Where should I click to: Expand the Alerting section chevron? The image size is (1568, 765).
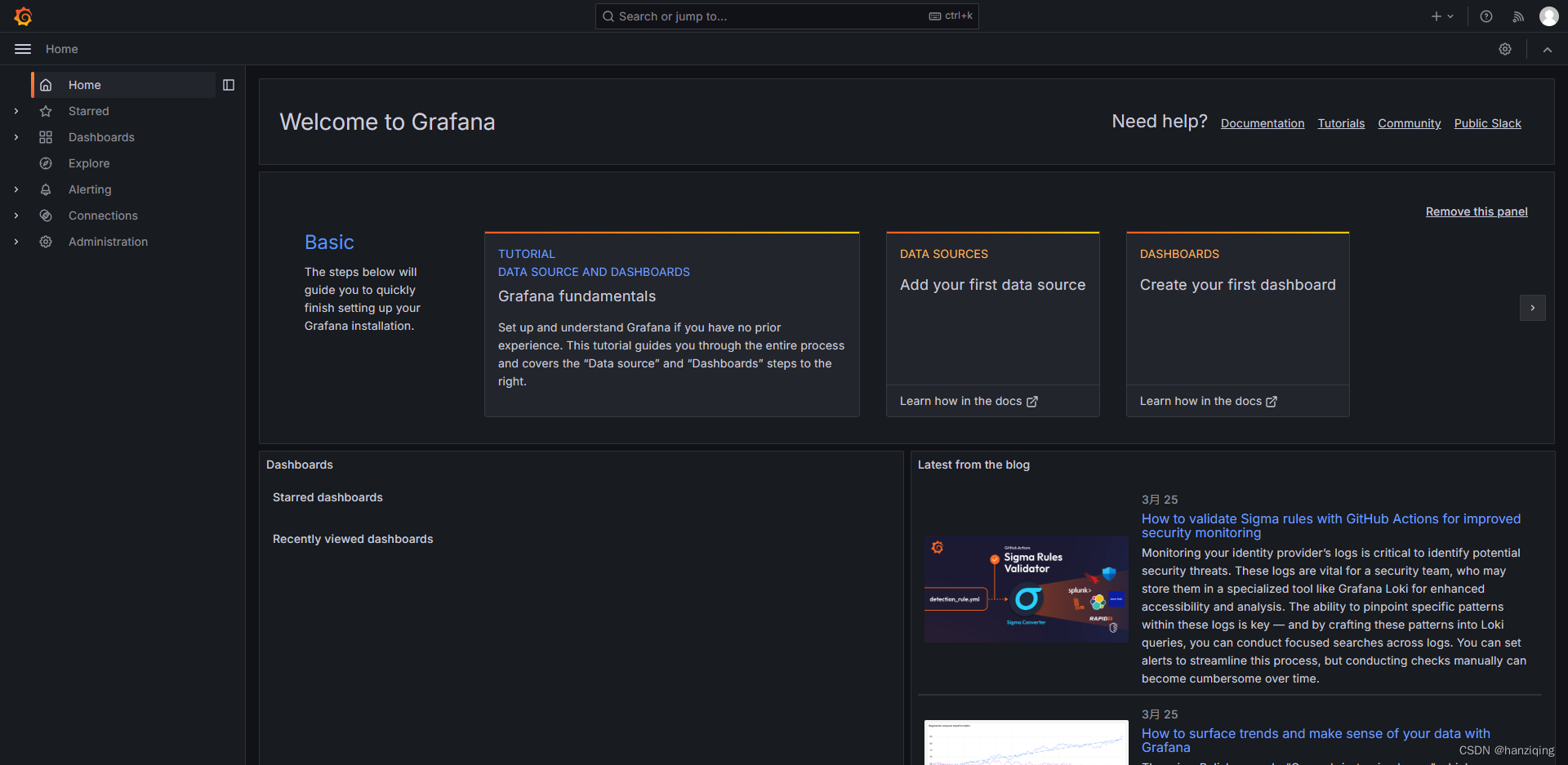[16, 189]
